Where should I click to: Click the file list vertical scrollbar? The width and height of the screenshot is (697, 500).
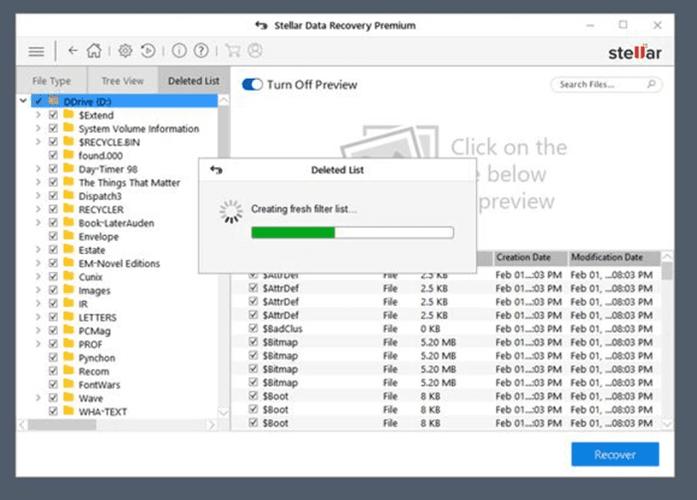(667, 271)
